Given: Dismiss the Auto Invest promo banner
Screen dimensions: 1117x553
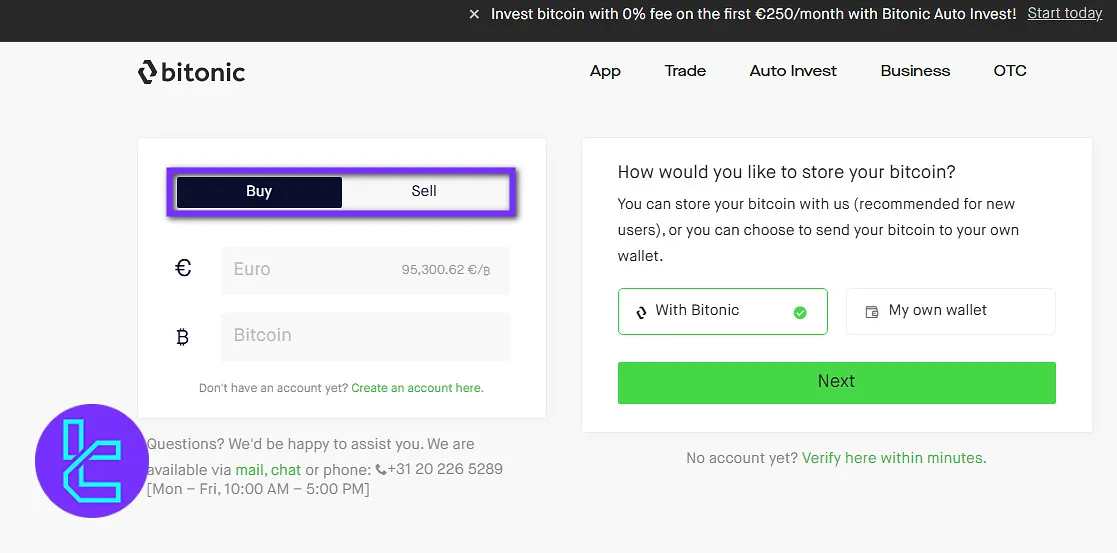Looking at the screenshot, I should pyautogui.click(x=474, y=15).
